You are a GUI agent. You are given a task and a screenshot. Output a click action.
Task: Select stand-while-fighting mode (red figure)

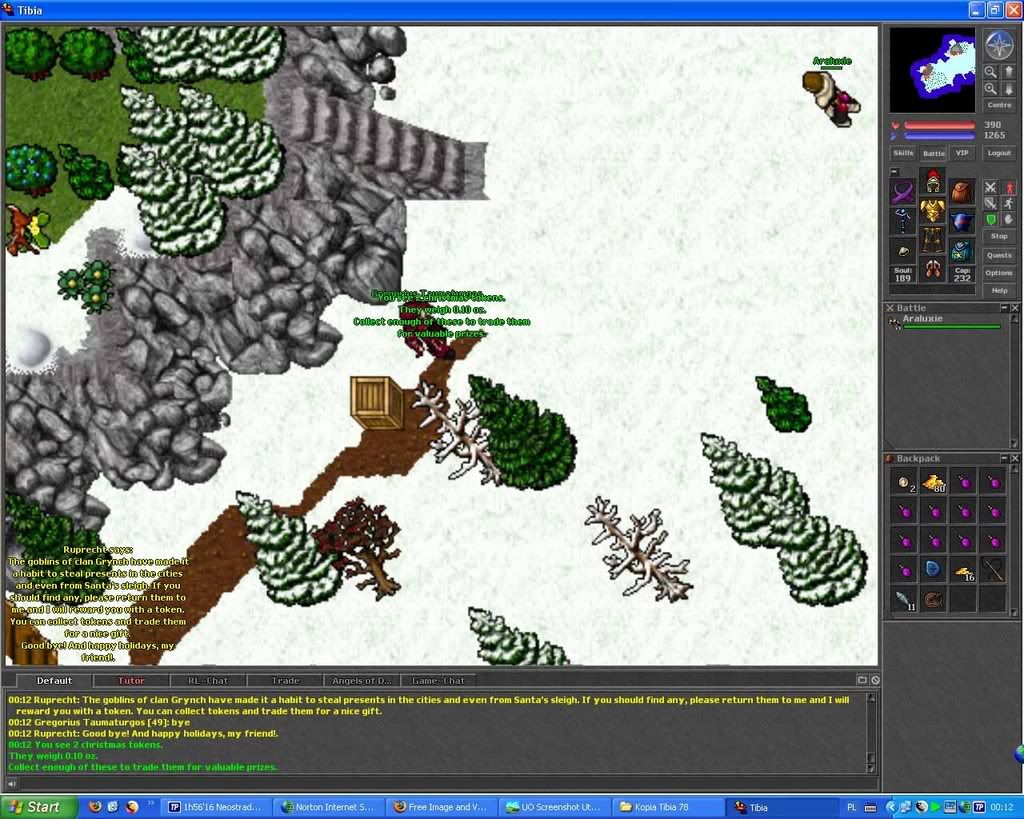(x=1008, y=188)
